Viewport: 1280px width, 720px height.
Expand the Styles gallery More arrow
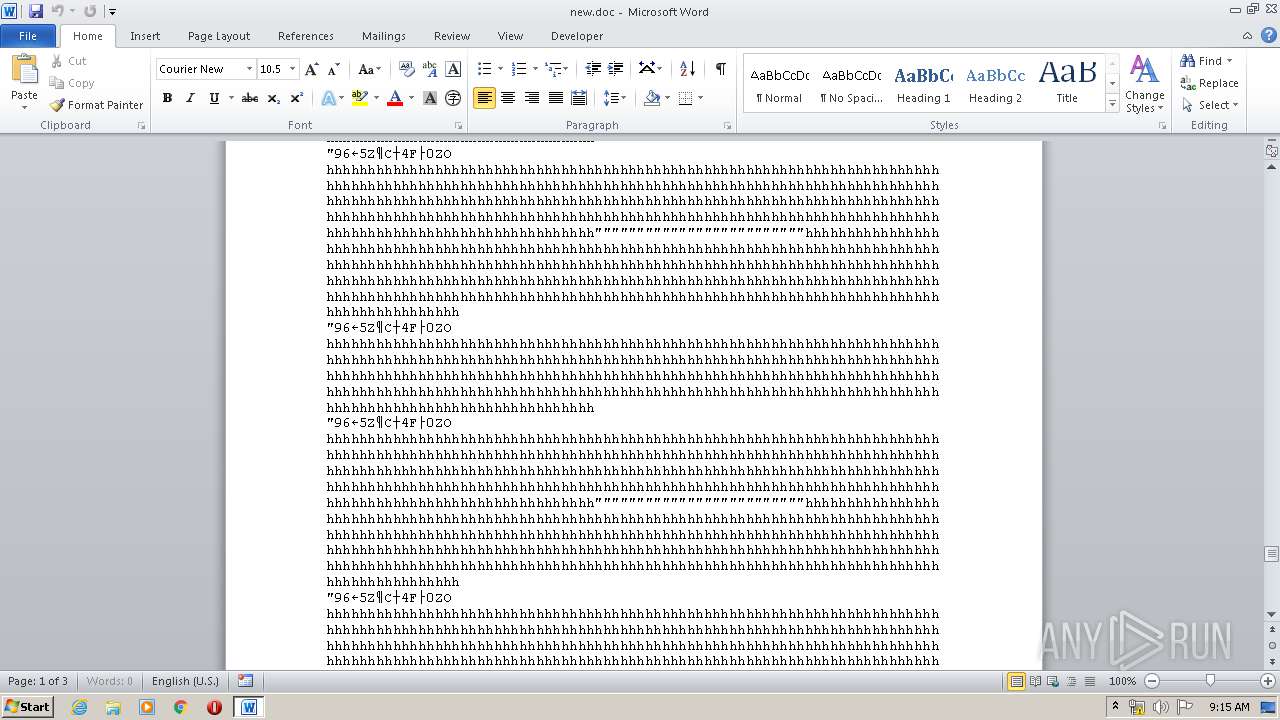pyautogui.click(x=1112, y=104)
